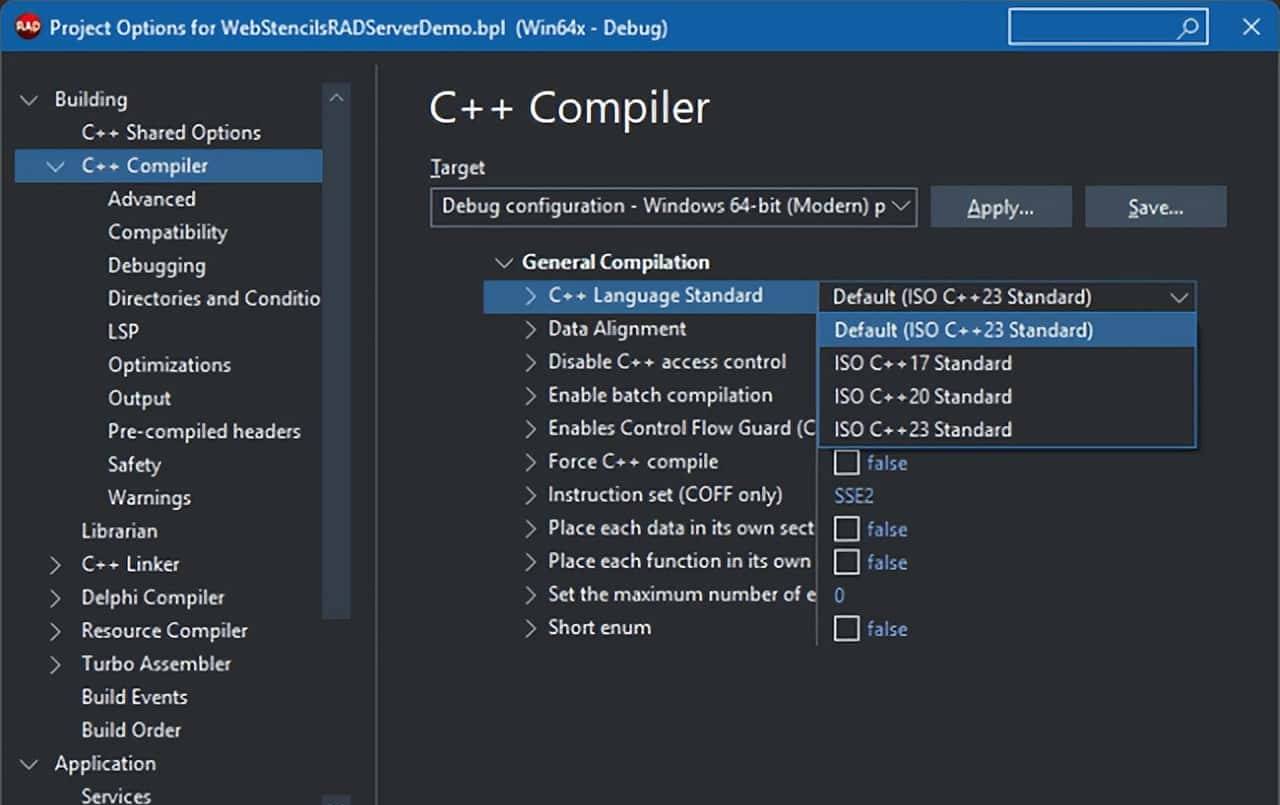Image resolution: width=1280 pixels, height=805 pixels.
Task: Expand the Data Alignment option row
Action: click(x=531, y=329)
